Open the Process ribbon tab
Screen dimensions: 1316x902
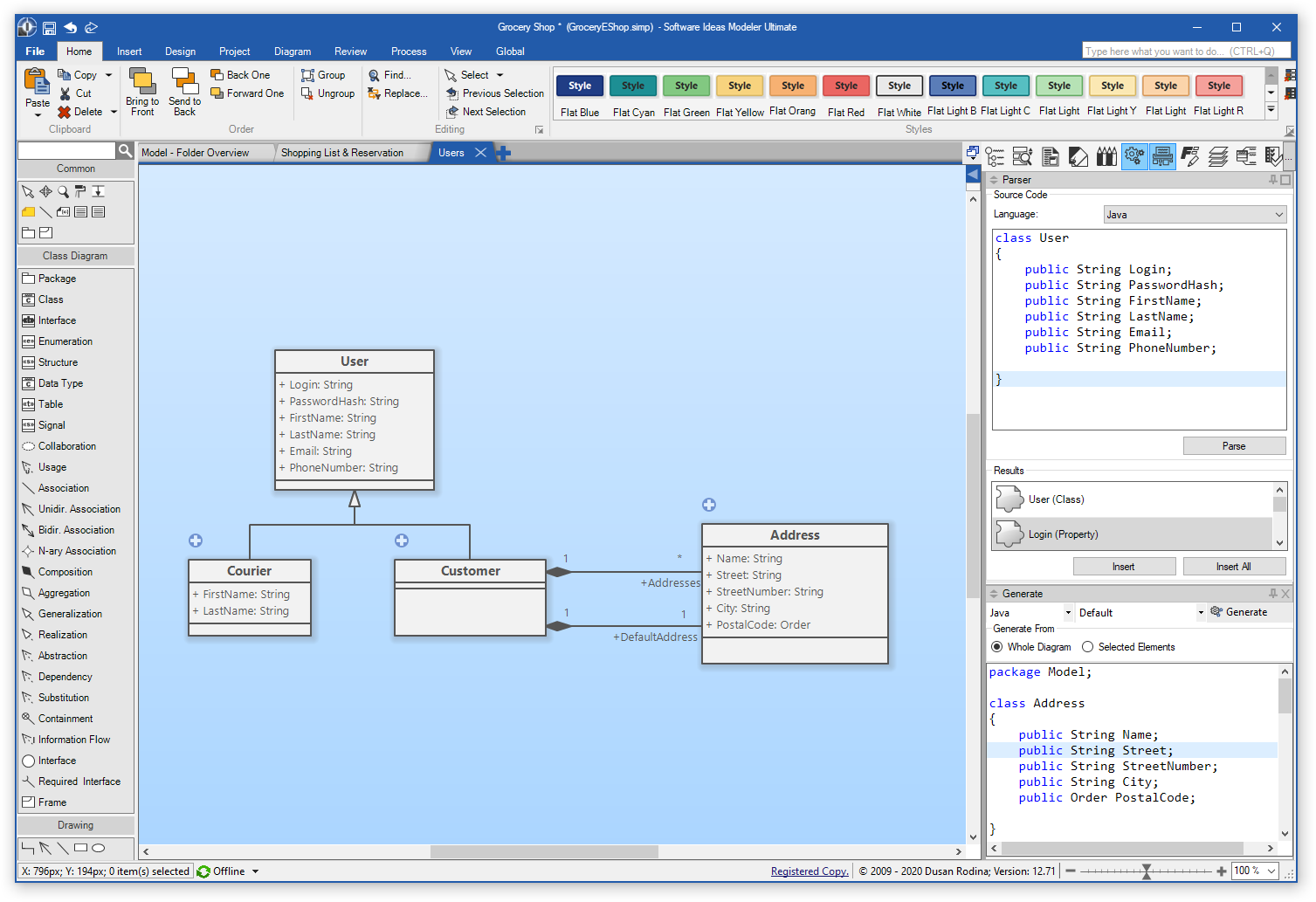[408, 51]
